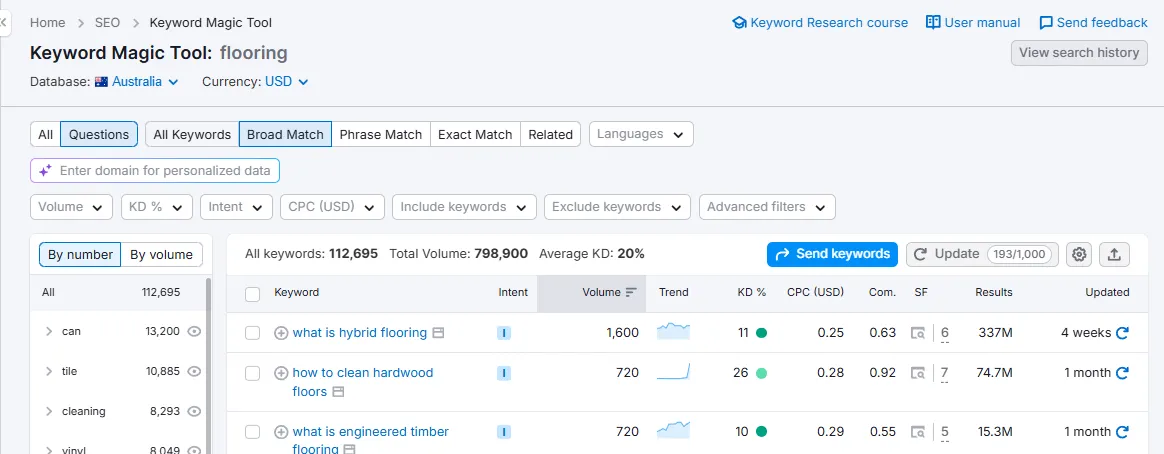This screenshot has height=454, width=1164.
Task: Click informational intent badge for hybrid flooring
Action: tap(504, 333)
